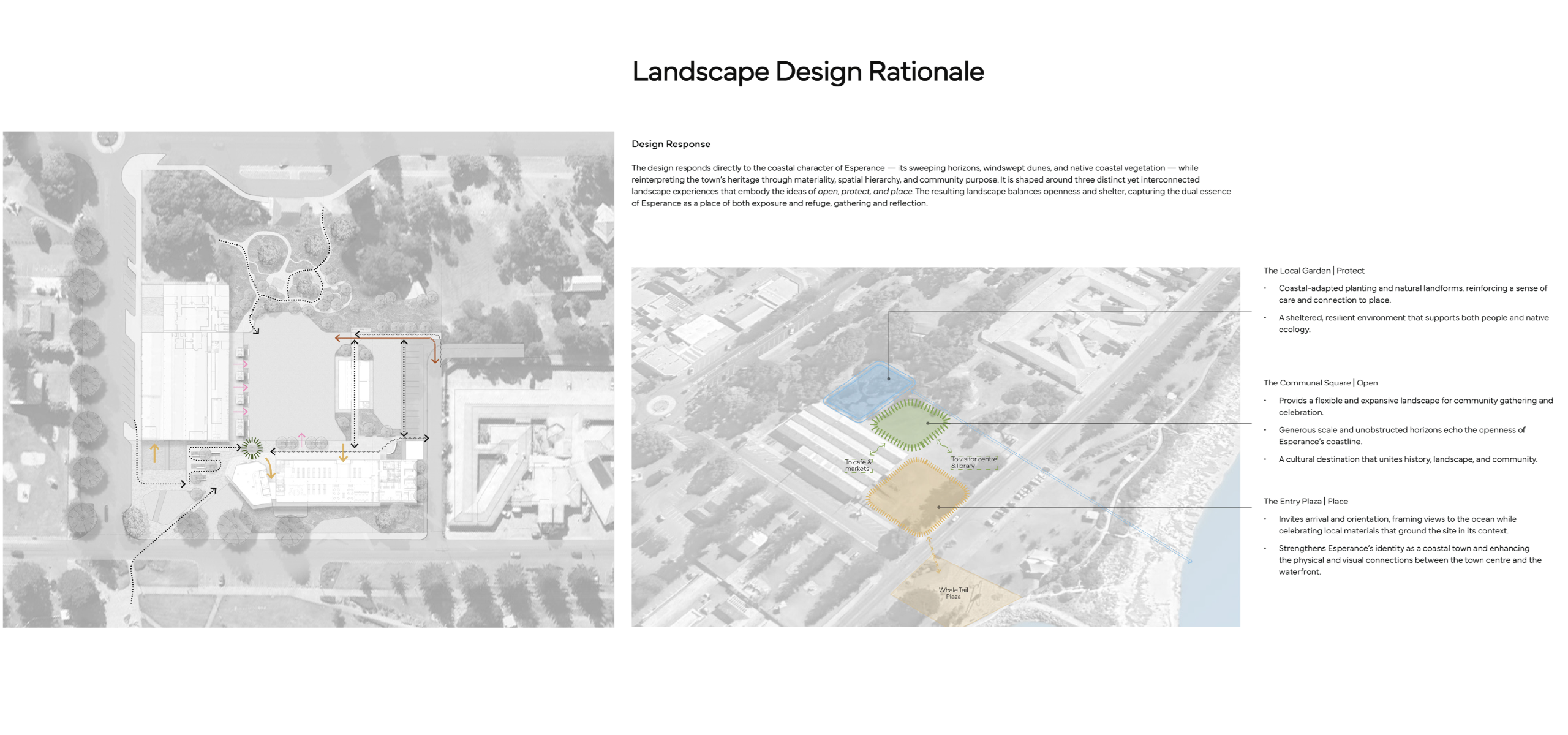1568x735 pixels.
Task: Click the curved yellow arrow beside angled building
Action: [x=269, y=469]
